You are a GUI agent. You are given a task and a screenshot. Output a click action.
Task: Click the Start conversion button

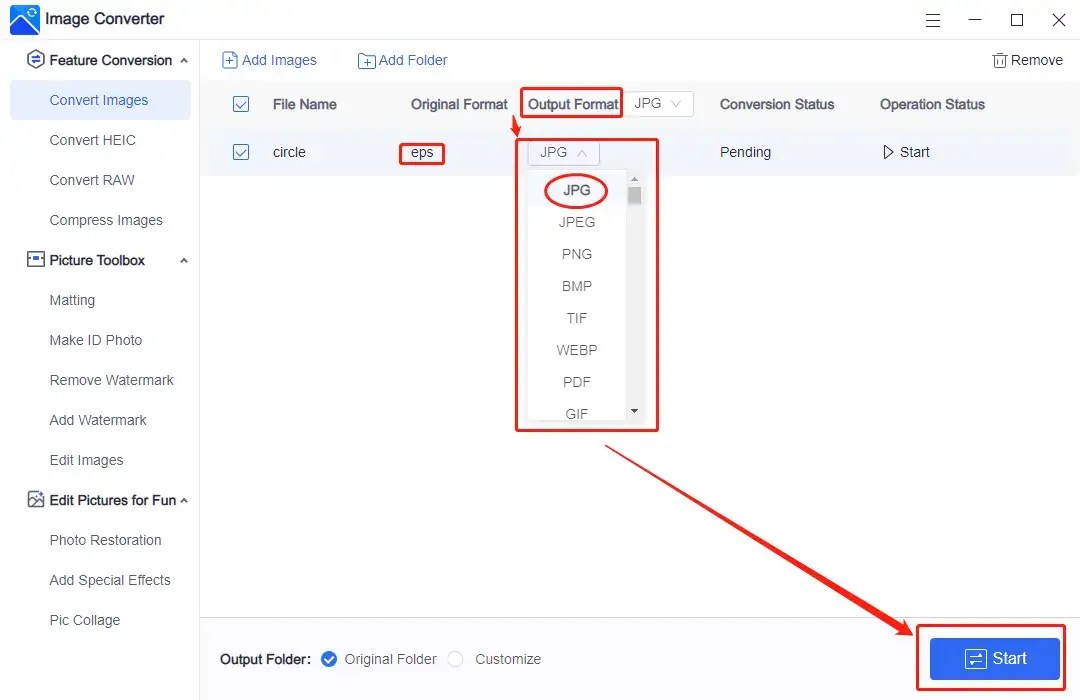[x=992, y=658]
